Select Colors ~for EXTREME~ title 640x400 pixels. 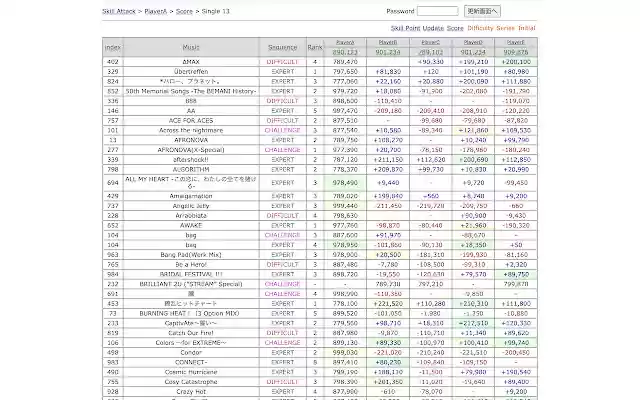191,343
